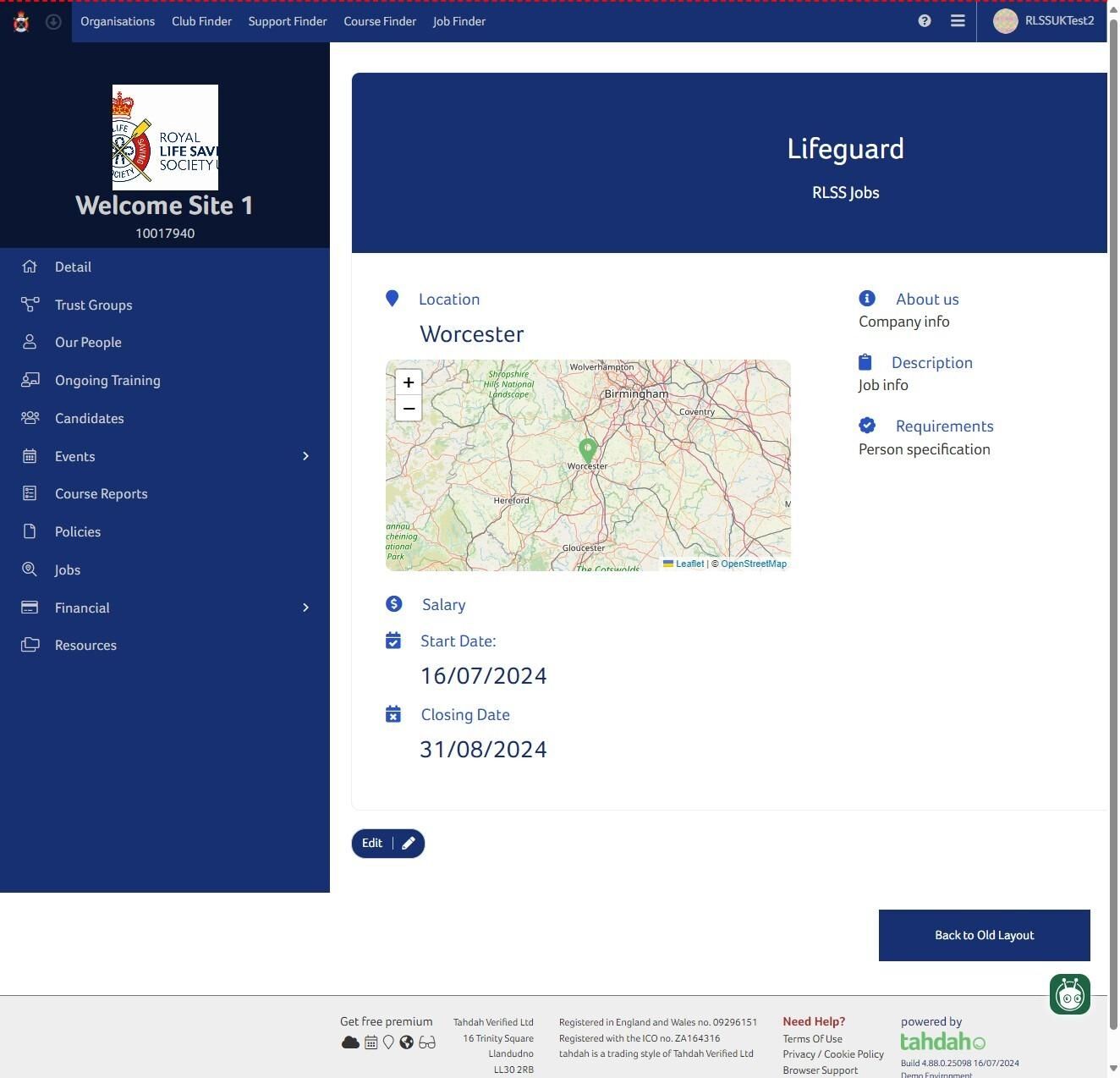Collapse the map with the minus control
Image resolution: width=1120 pixels, height=1078 pixels.
(x=409, y=409)
